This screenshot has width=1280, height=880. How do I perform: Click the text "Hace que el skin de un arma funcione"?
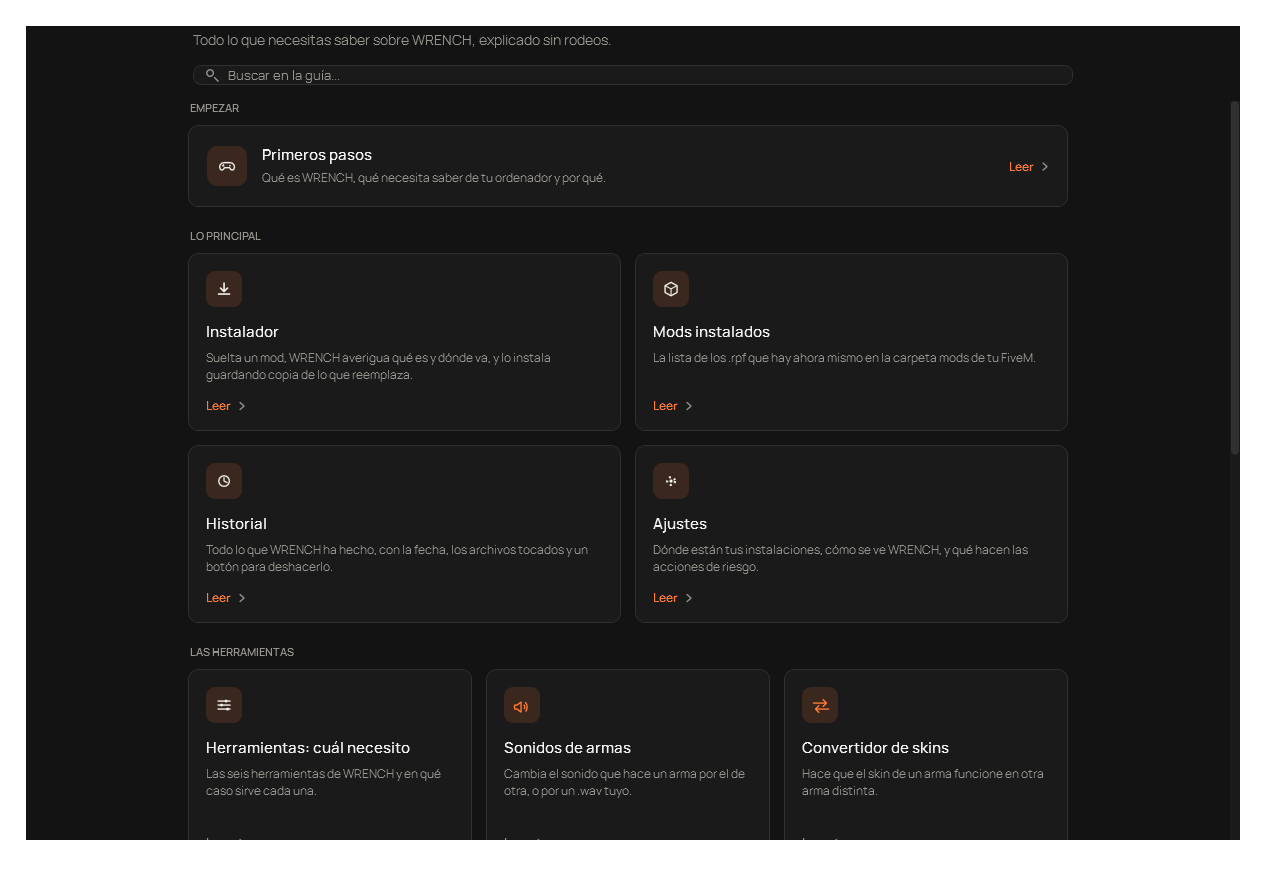click(x=922, y=782)
